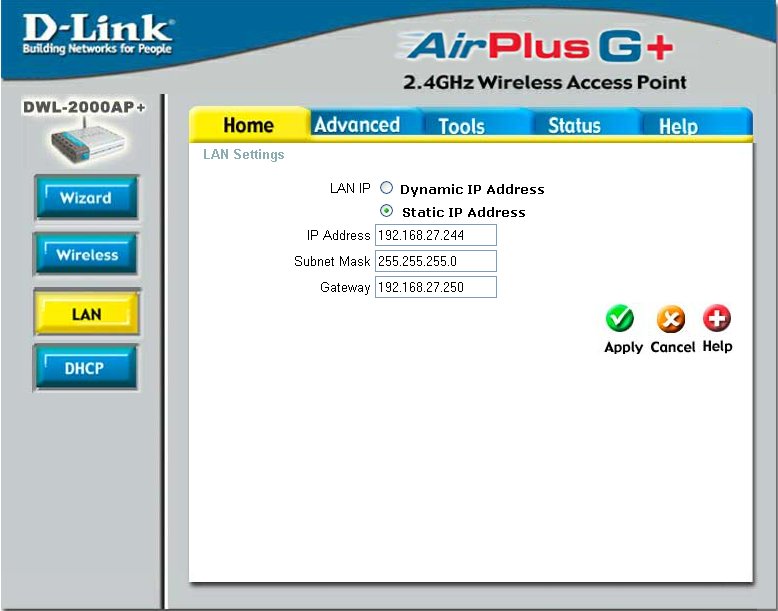Click the Apply text label
The height and width of the screenshot is (611, 778).
pyautogui.click(x=623, y=347)
